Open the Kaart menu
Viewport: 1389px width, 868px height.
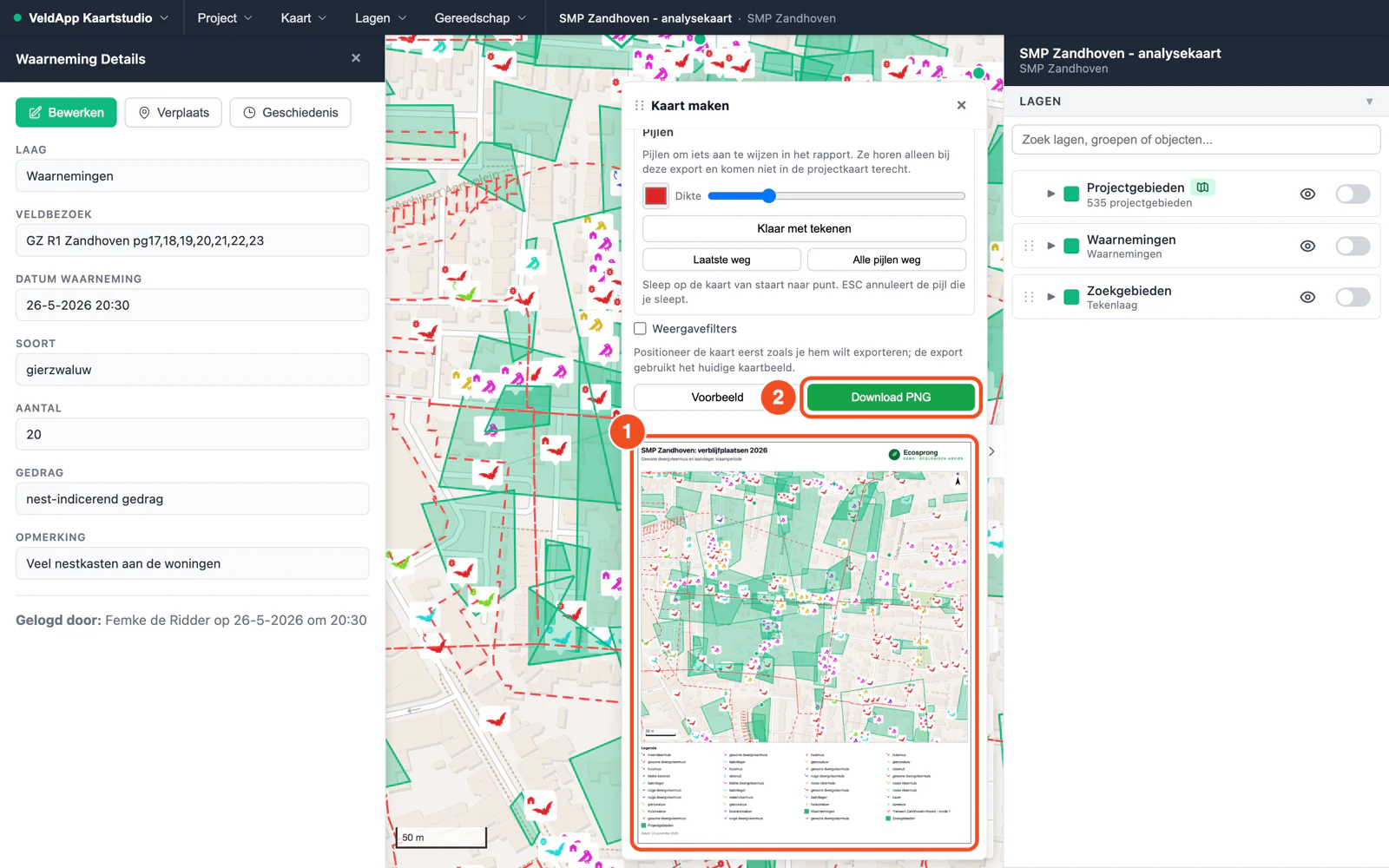304,17
